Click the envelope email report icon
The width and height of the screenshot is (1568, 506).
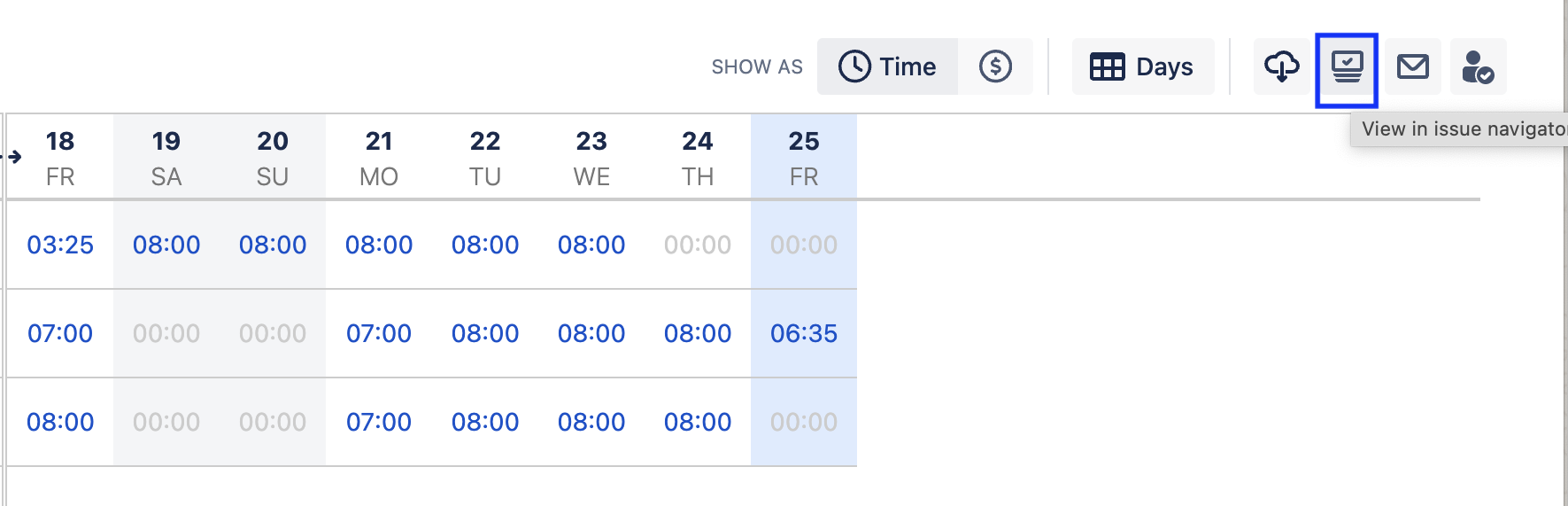point(1412,66)
